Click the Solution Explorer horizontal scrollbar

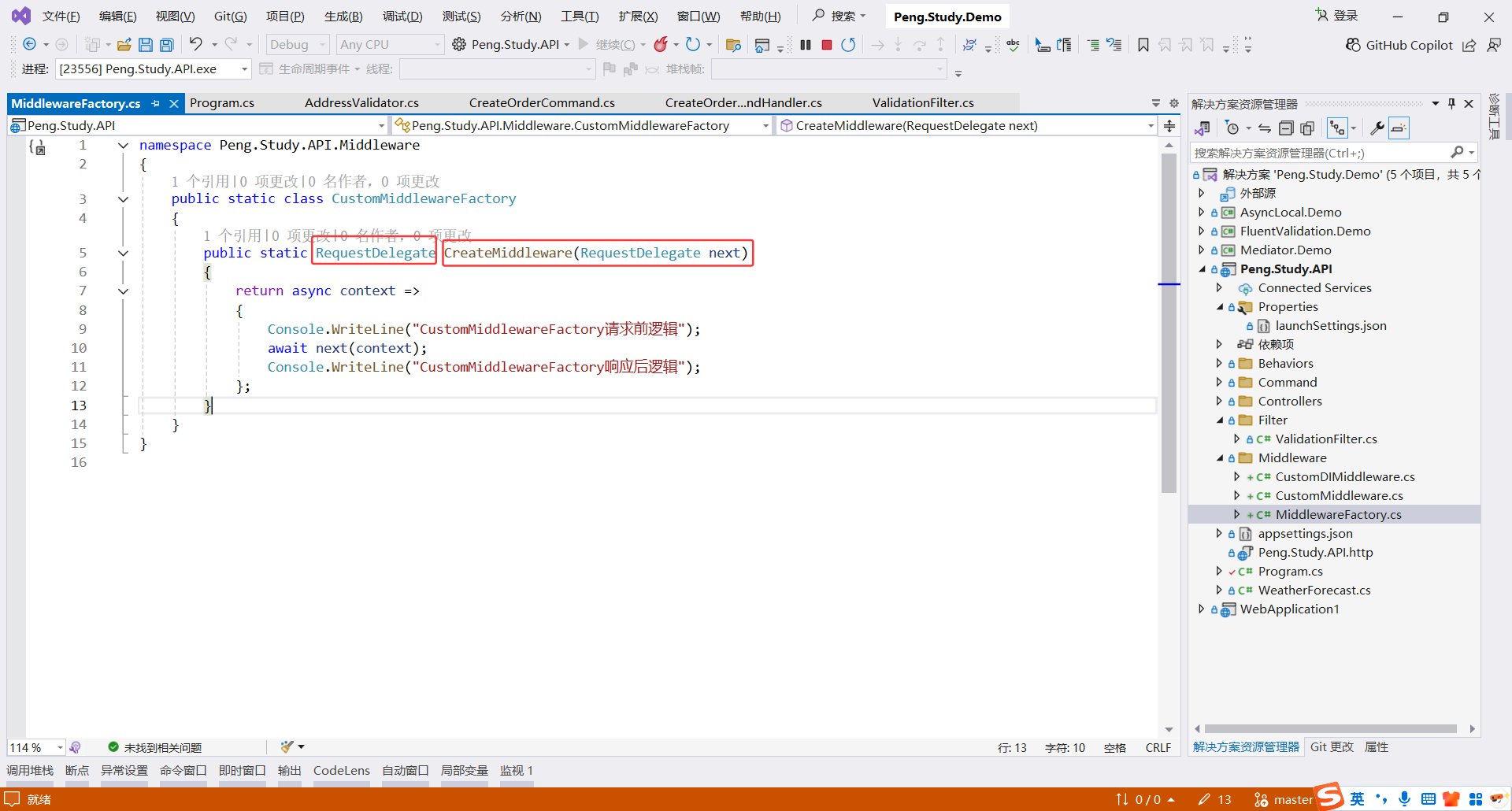[x=1331, y=729]
